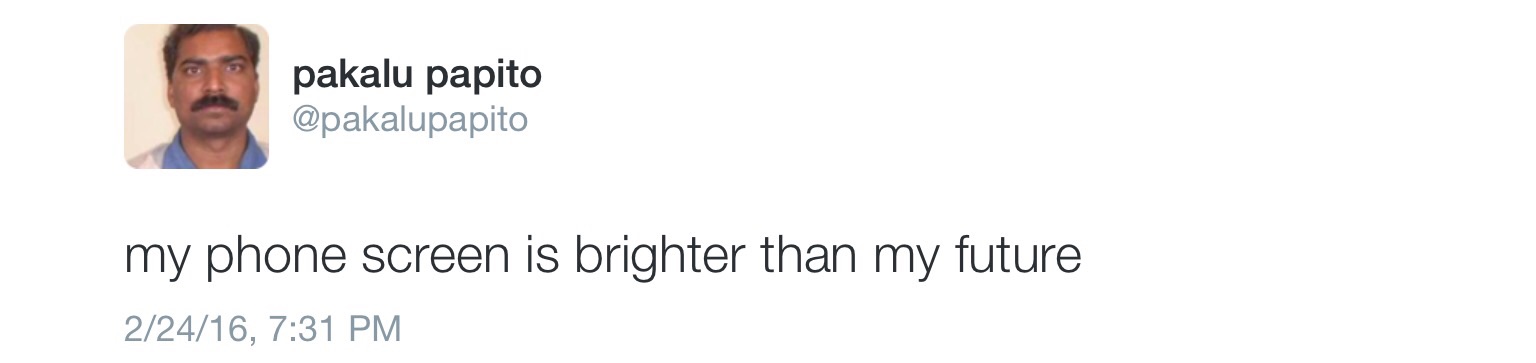Click the word "than" in the tweet
1536x363 pixels.
pyautogui.click(x=808, y=255)
